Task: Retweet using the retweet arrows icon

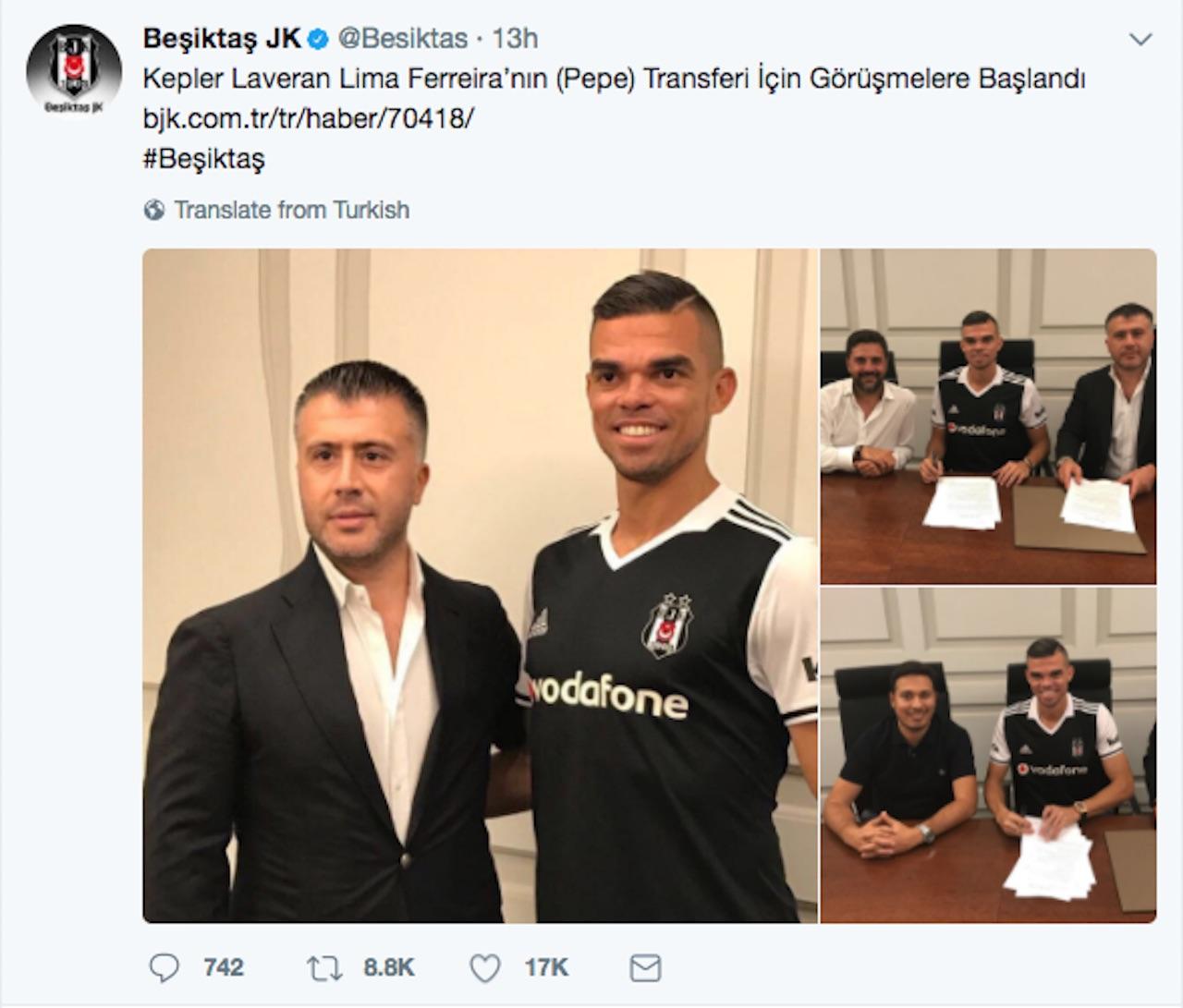Action: pyautogui.click(x=324, y=967)
